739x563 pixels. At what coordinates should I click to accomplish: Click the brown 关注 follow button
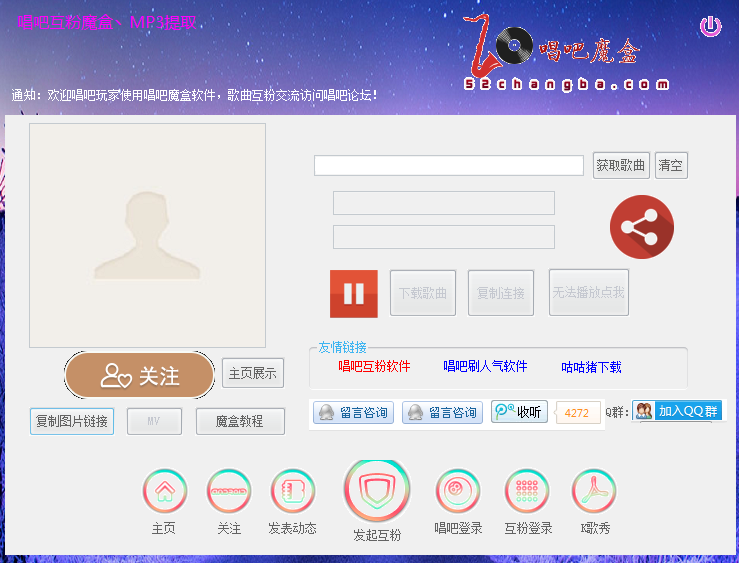(x=140, y=375)
